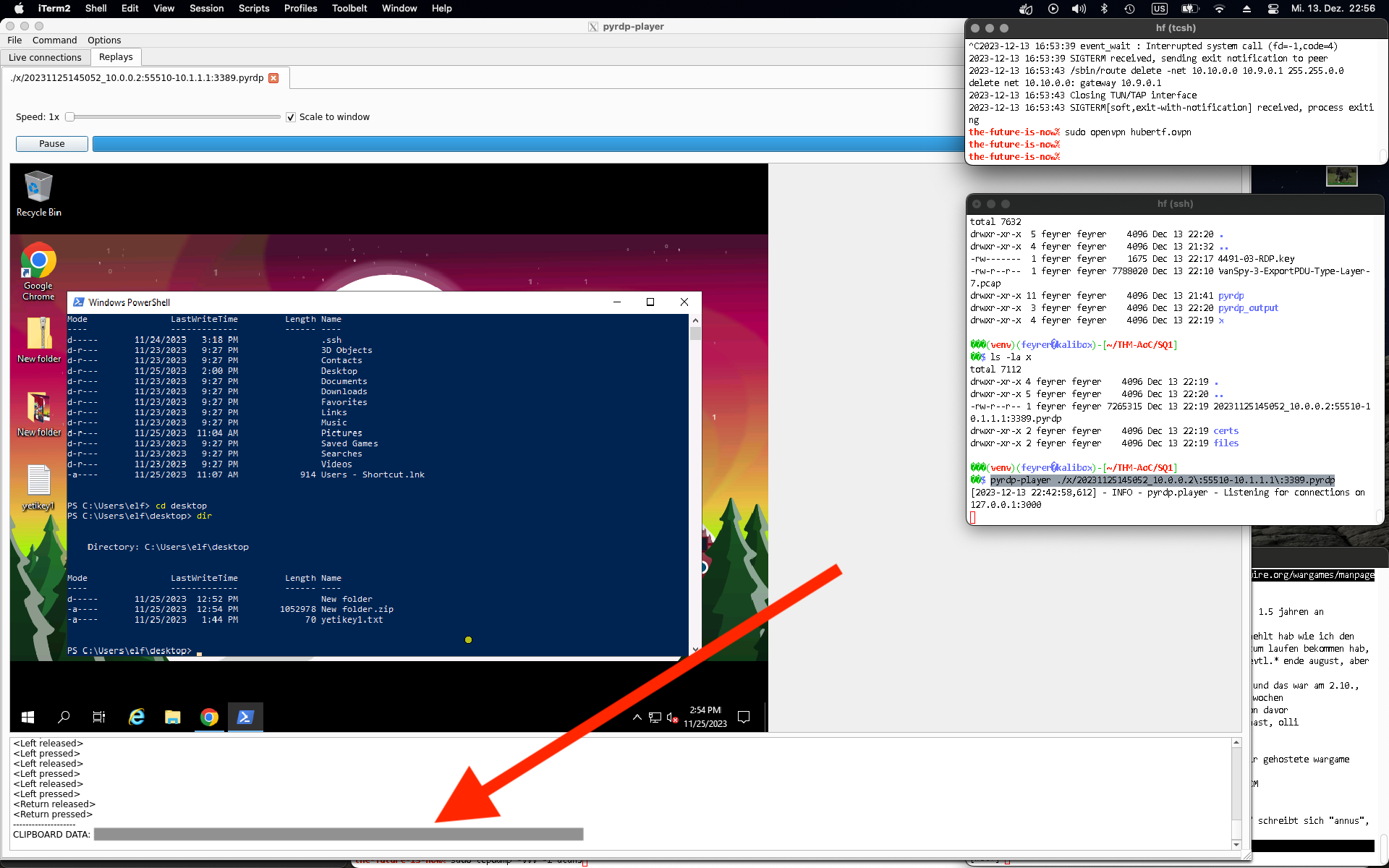The image size is (1389, 868).
Task: Toggle Scale to window checkbox
Action: [291, 117]
